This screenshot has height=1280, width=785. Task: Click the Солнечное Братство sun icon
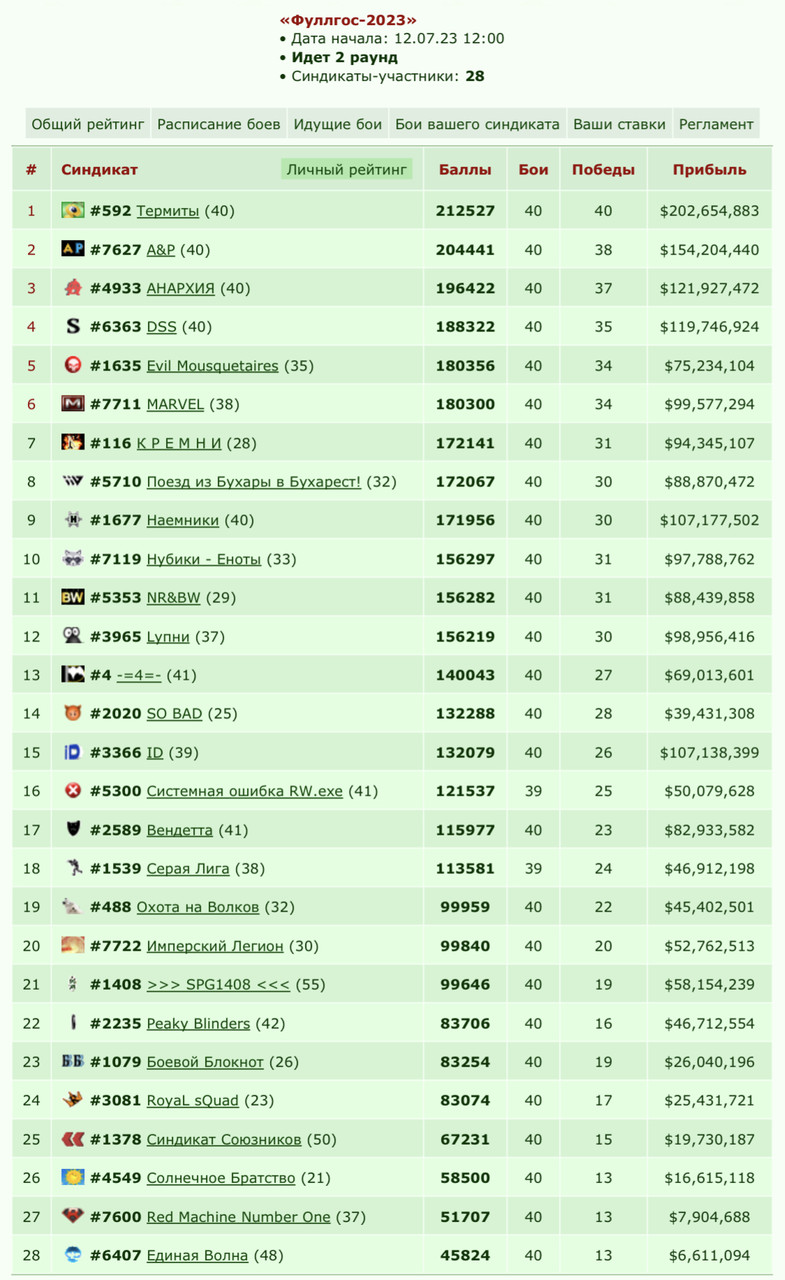tap(72, 1177)
